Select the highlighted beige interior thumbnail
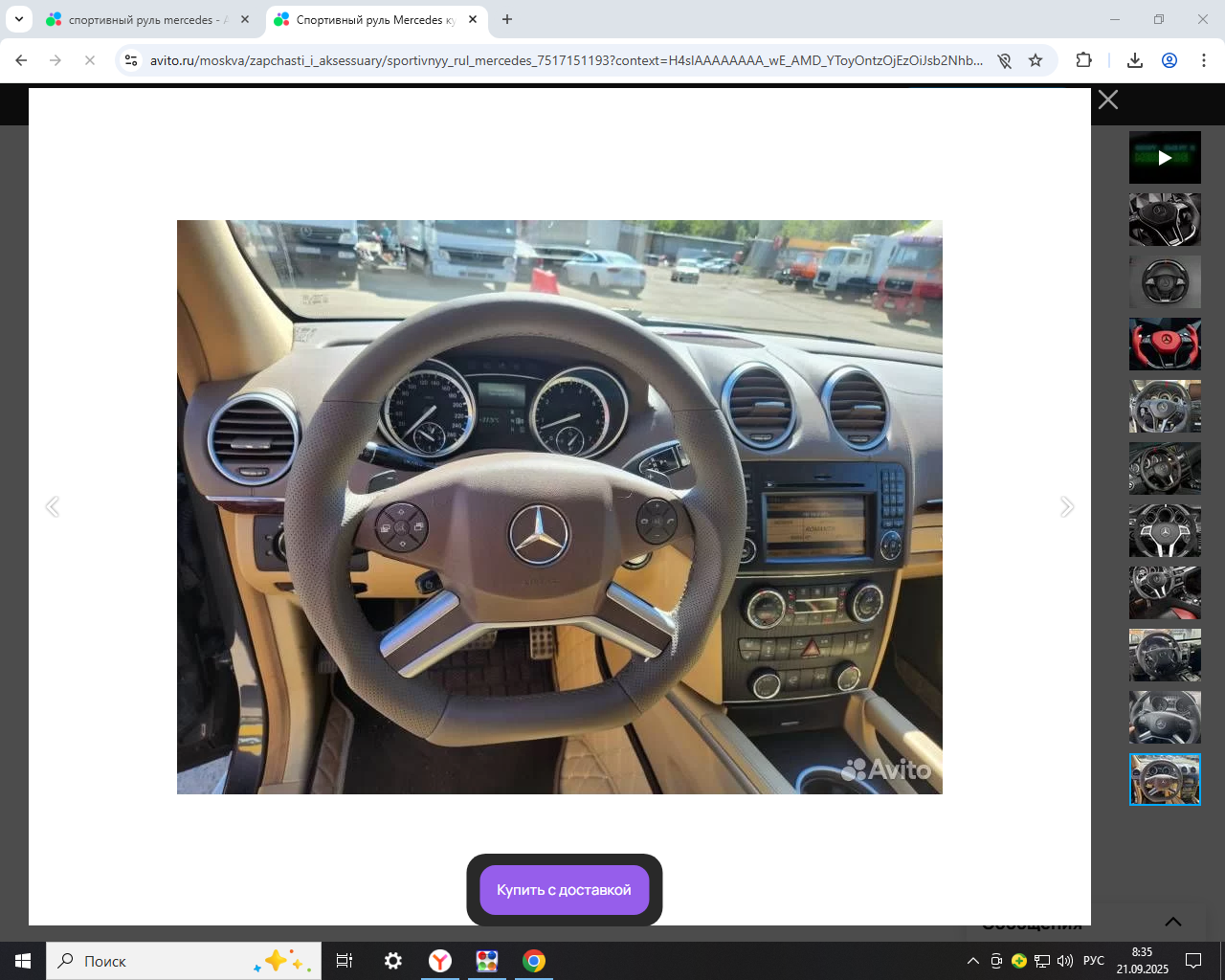The width and height of the screenshot is (1225, 980). (x=1165, y=779)
